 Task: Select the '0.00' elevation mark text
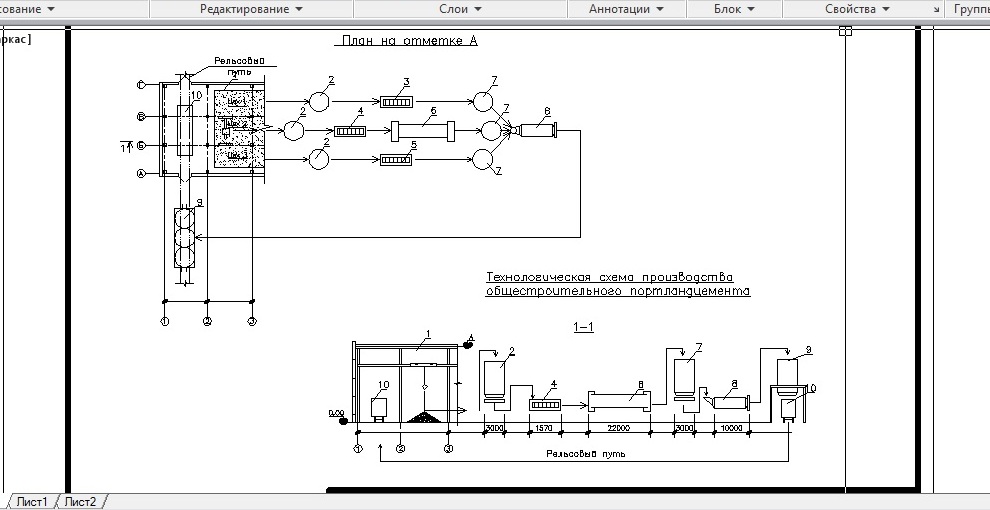point(336,413)
